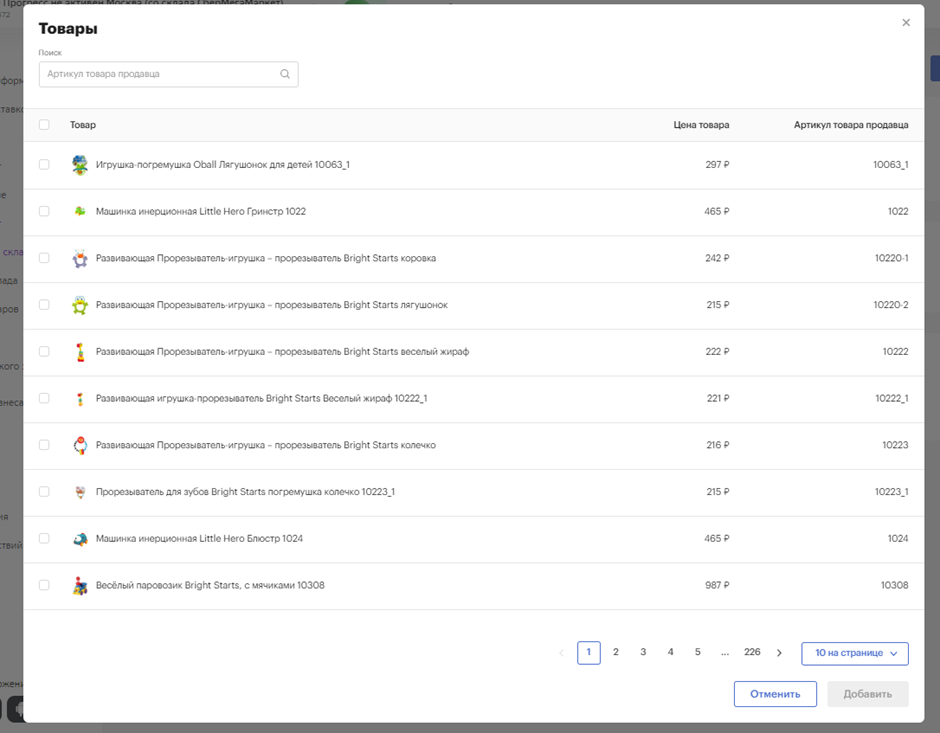The width and height of the screenshot is (940, 733).
Task: Open the '10 на странице' dropdown
Action: pyautogui.click(x=855, y=653)
